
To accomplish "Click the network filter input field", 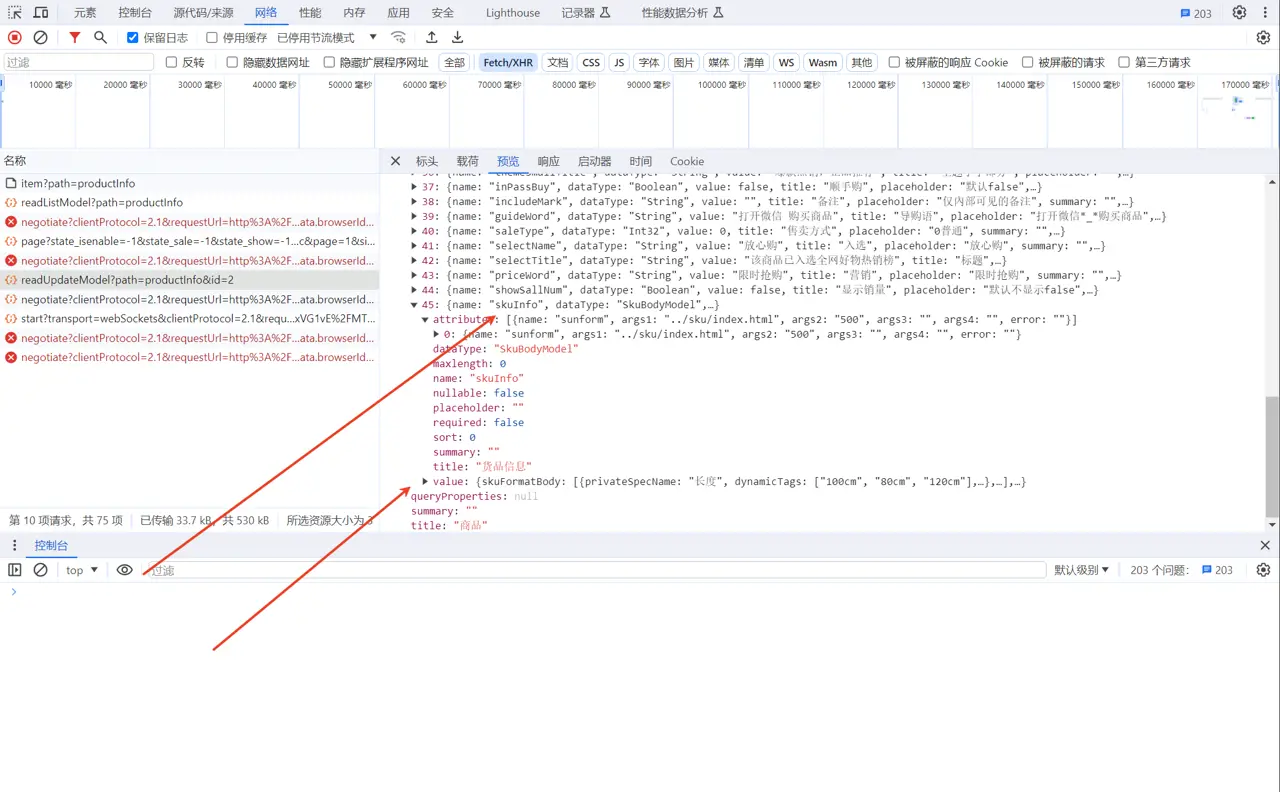I will [x=79, y=62].
